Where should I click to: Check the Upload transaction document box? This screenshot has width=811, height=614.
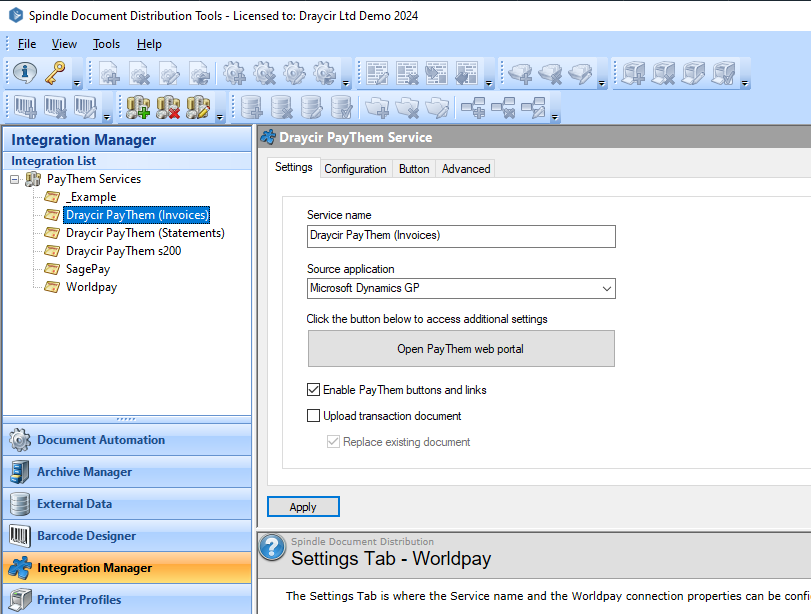coord(313,415)
